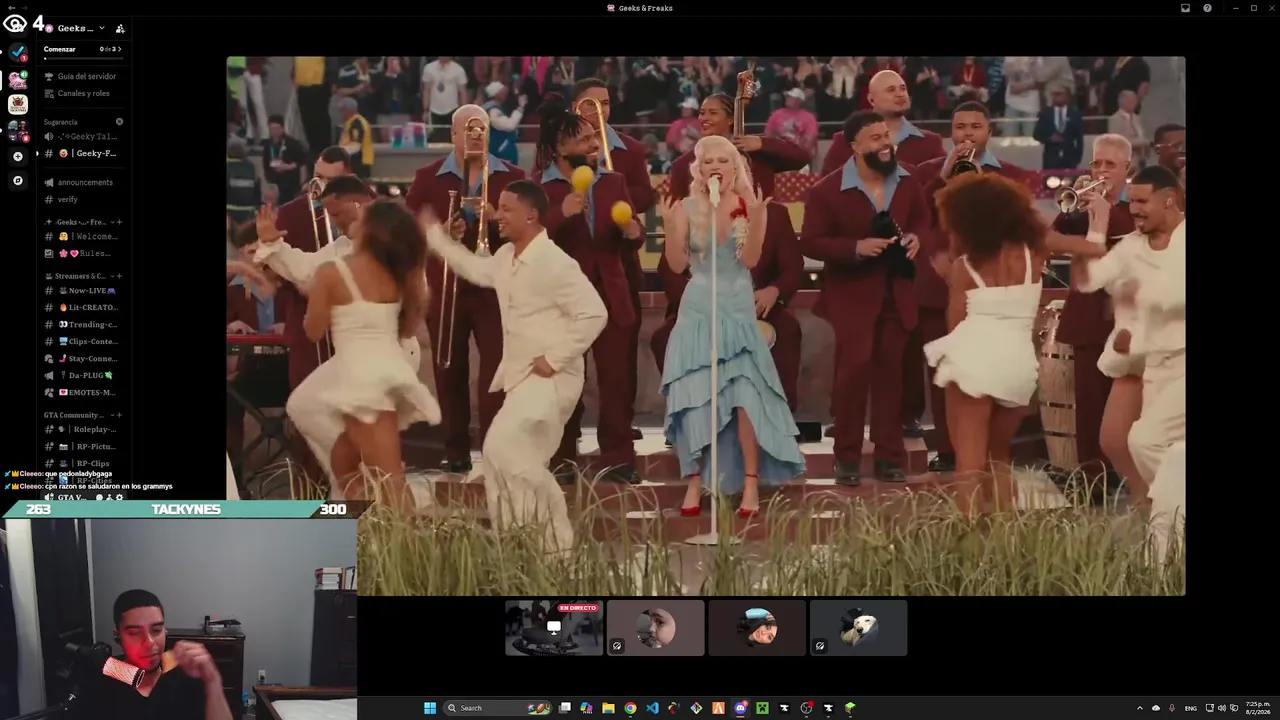This screenshot has width=1280, height=720.
Task: Click the main shared stream video
Action: (706, 326)
